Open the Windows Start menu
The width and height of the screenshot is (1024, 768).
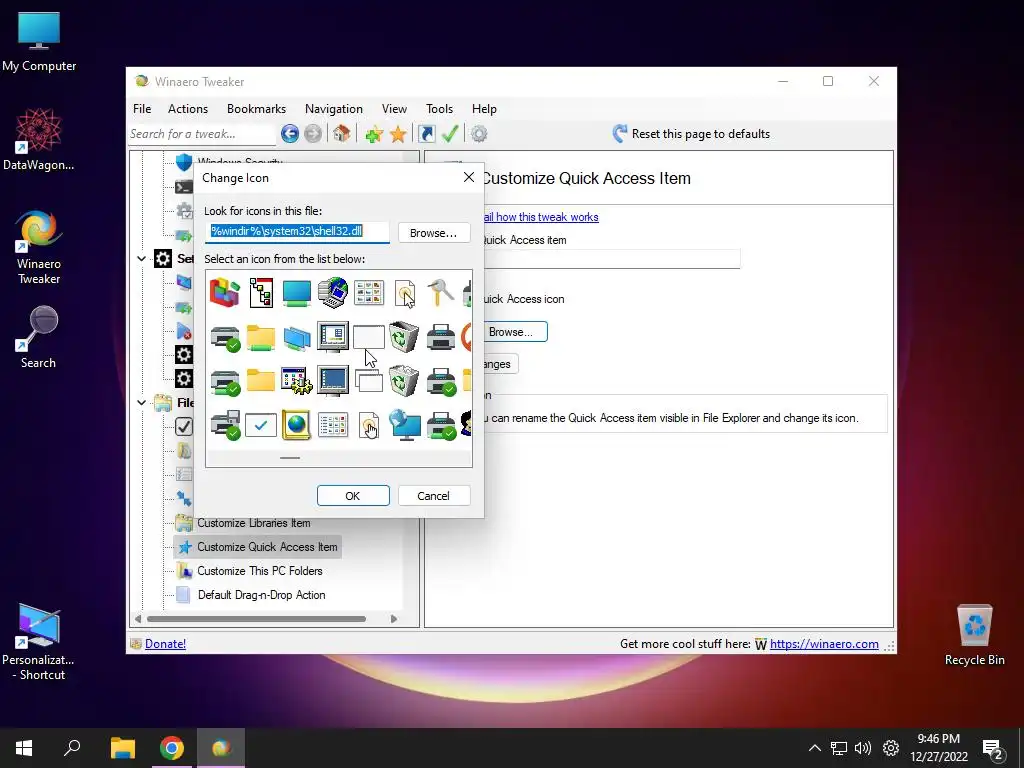[x=24, y=748]
